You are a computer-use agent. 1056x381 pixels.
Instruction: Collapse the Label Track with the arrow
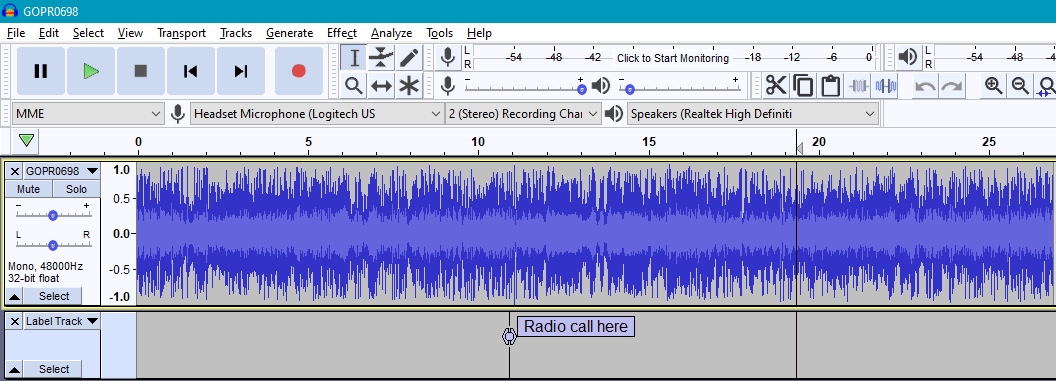point(15,369)
